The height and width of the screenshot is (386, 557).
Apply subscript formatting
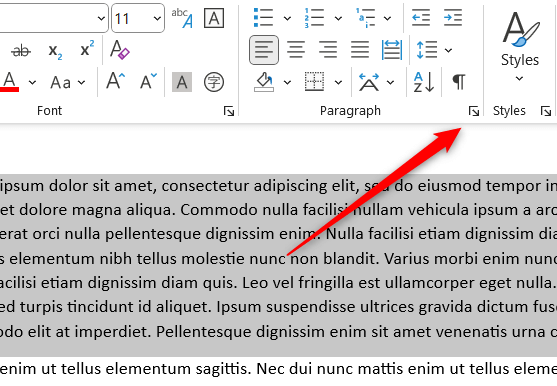pos(55,51)
